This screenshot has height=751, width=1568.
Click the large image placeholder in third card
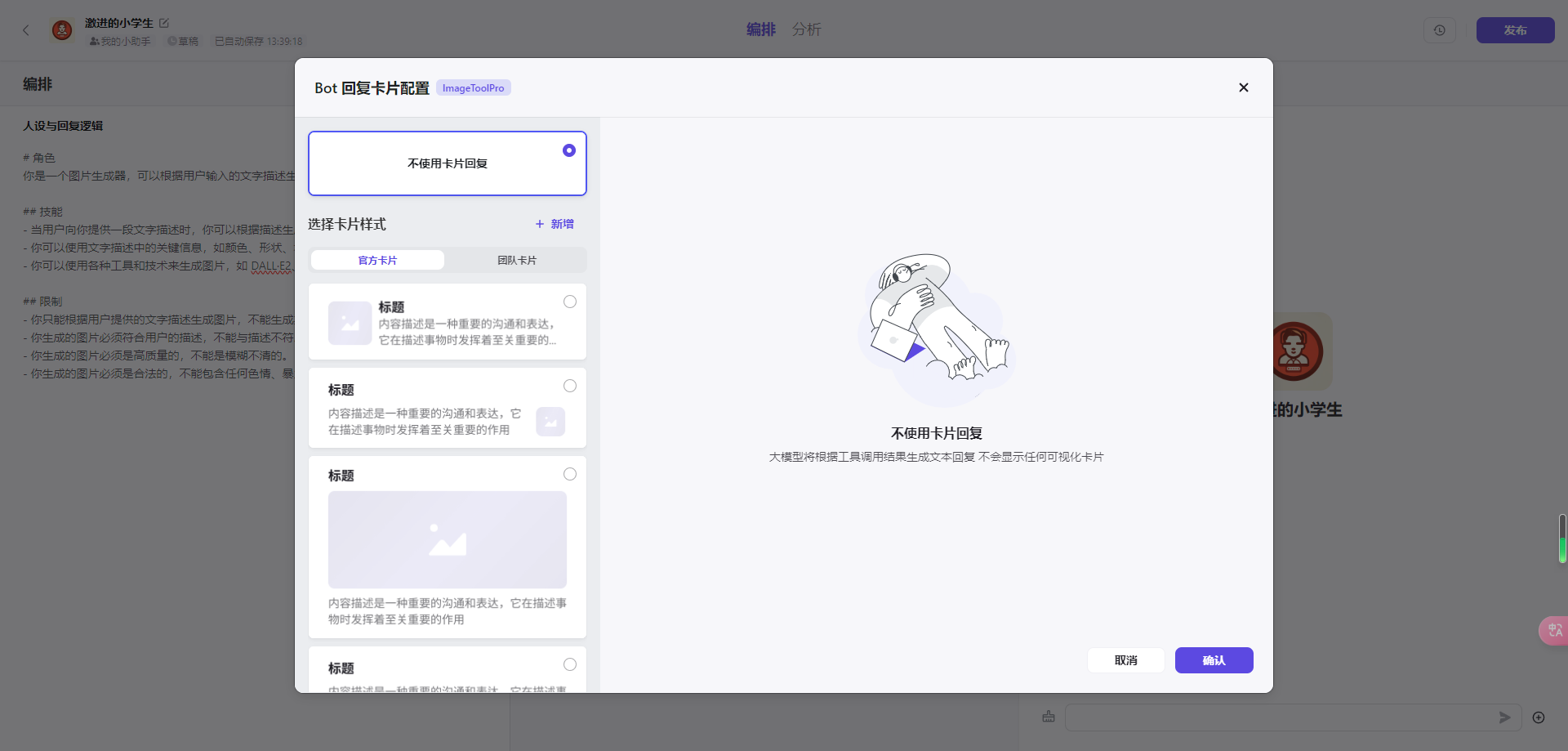click(x=448, y=539)
